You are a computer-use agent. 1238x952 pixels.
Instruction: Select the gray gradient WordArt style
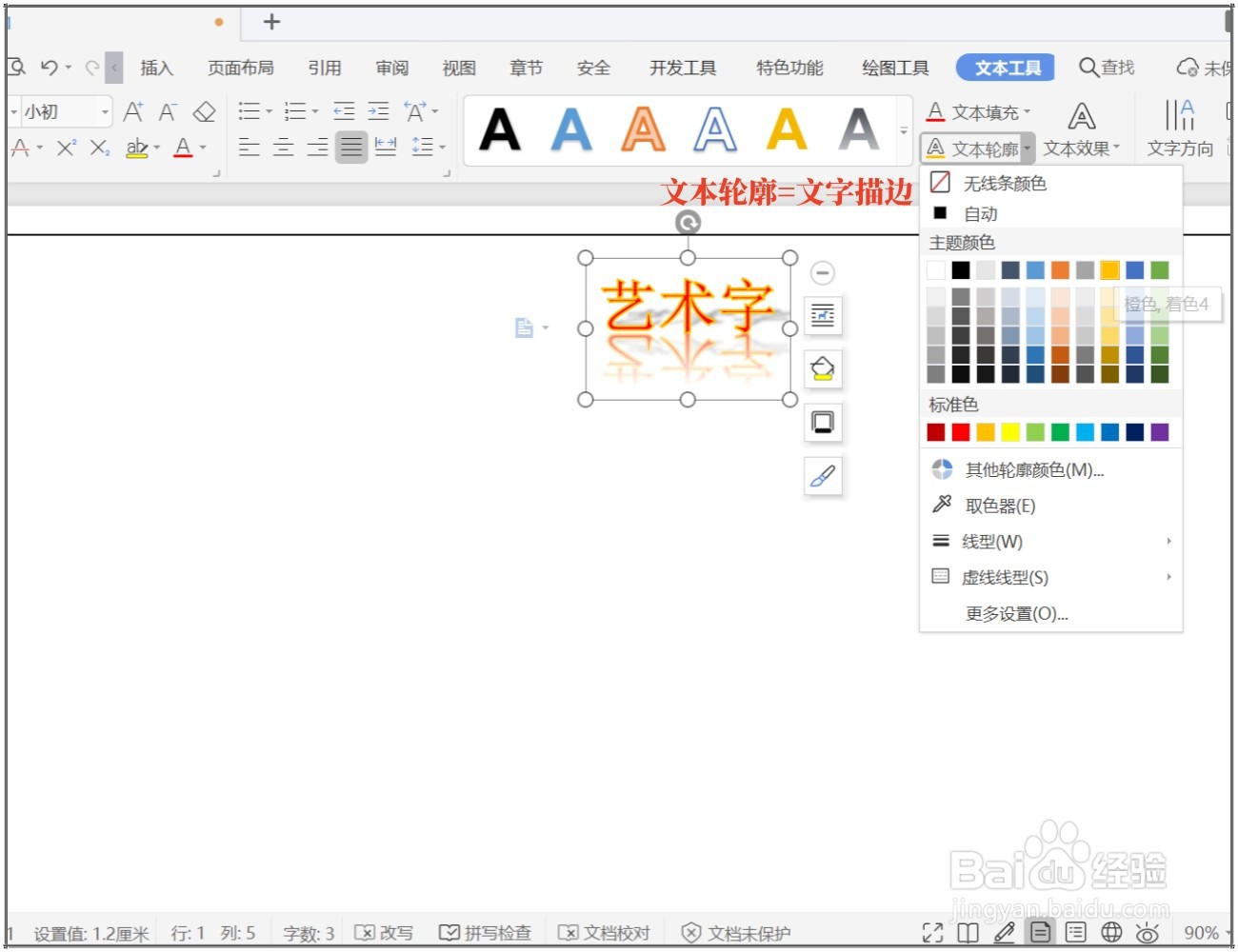tap(859, 130)
